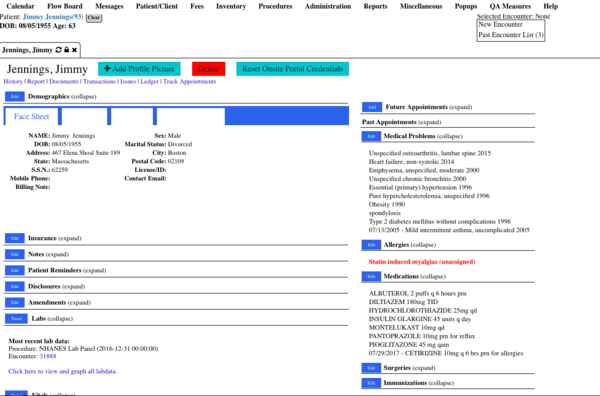Edit the Insurance section
Screen dimensions: 600x396
pyautogui.click(x=15, y=238)
